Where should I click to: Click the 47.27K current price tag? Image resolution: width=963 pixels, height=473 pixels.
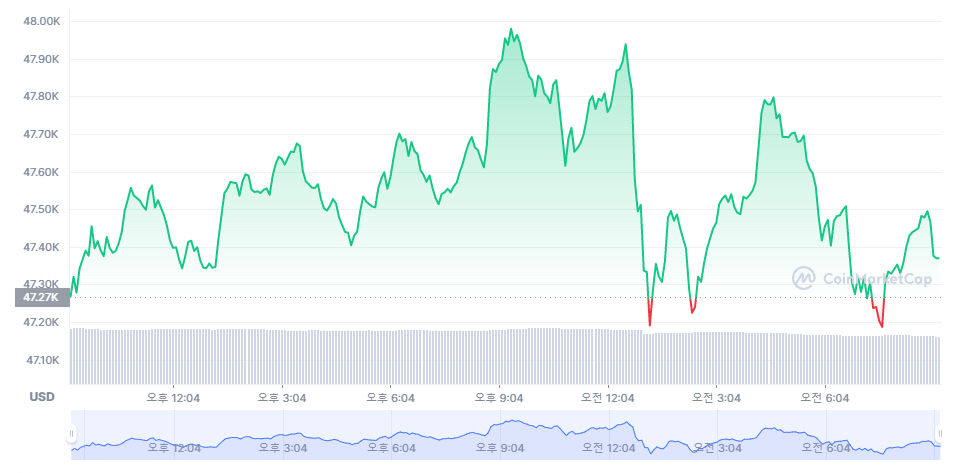(x=42, y=297)
